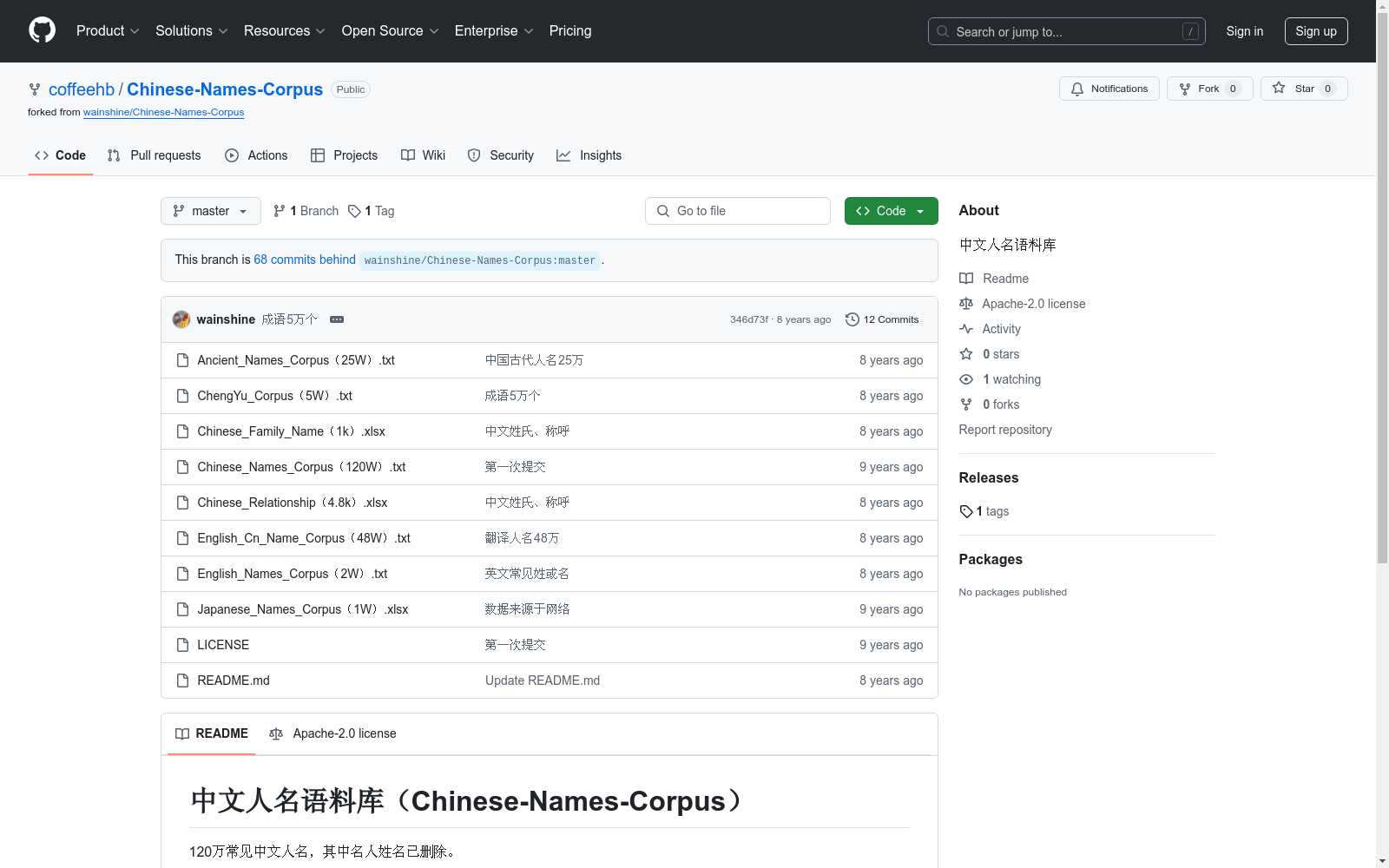Open the Chinese-Names-Corpus repository link
The height and width of the screenshot is (868, 1389).
click(x=225, y=89)
